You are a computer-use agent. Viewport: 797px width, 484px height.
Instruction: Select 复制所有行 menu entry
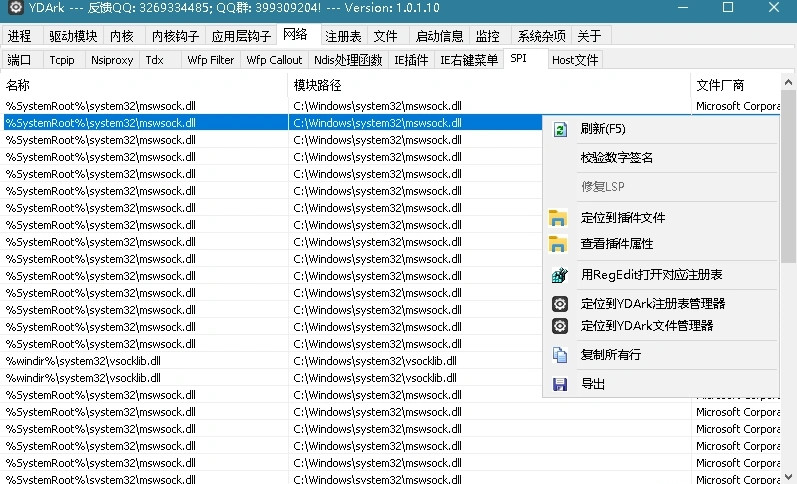(661, 355)
